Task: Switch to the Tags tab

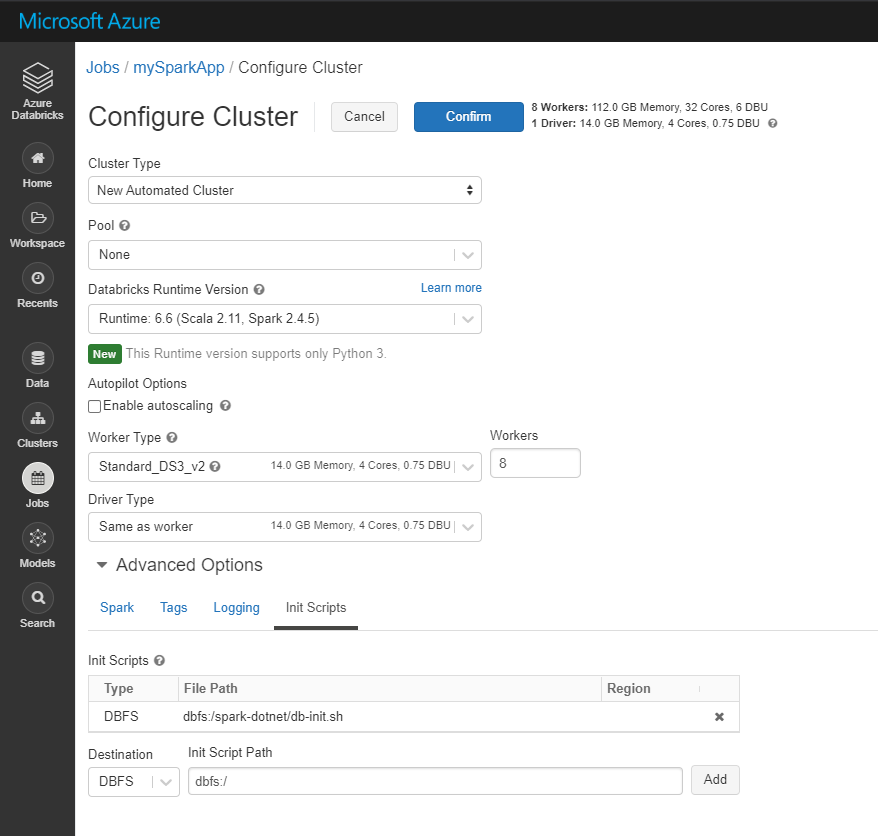Action: coord(174,608)
